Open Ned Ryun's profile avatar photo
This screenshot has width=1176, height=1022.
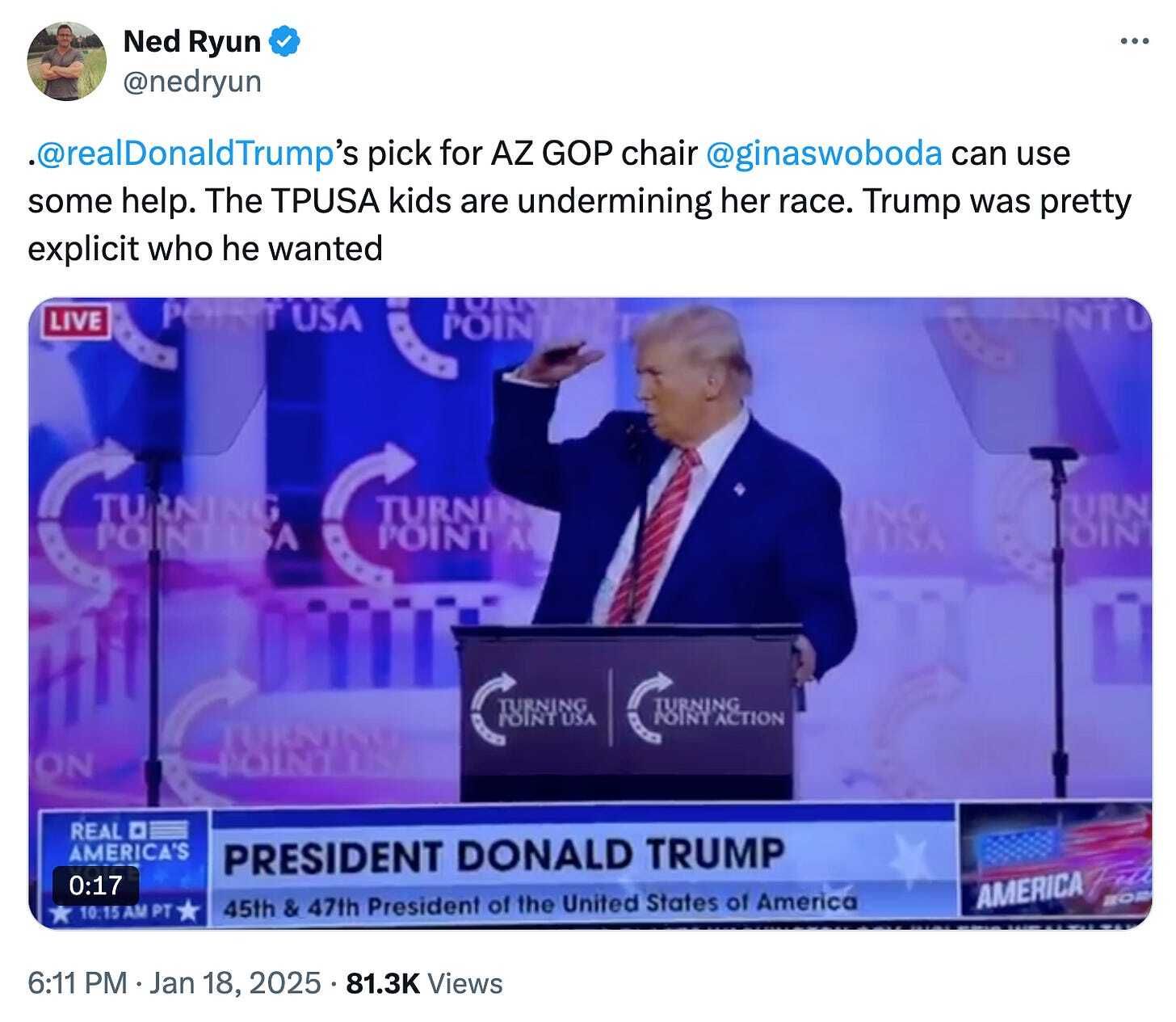pyautogui.click(x=66, y=61)
